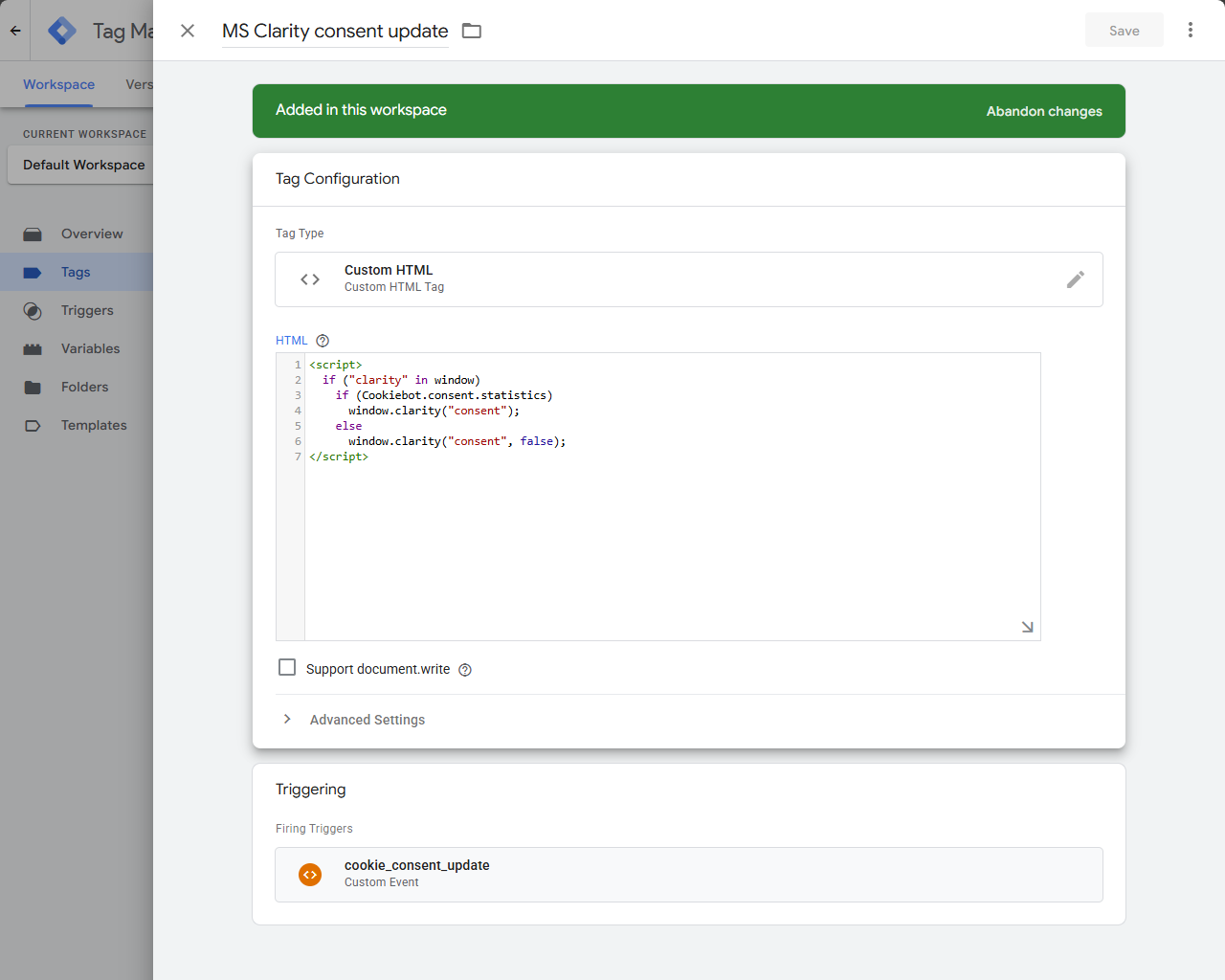Image resolution: width=1225 pixels, height=980 pixels.
Task: Click the Variables brick icon
Action: coord(33,349)
